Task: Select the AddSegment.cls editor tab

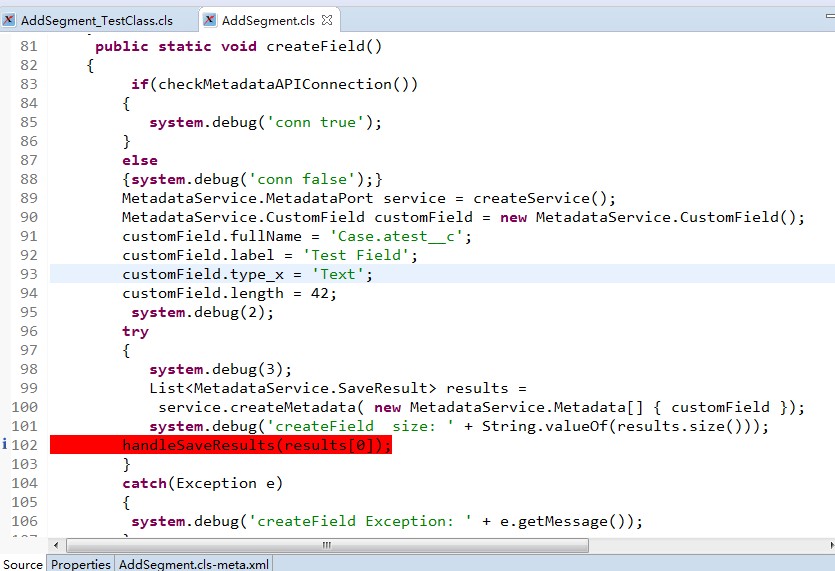Action: (x=268, y=20)
